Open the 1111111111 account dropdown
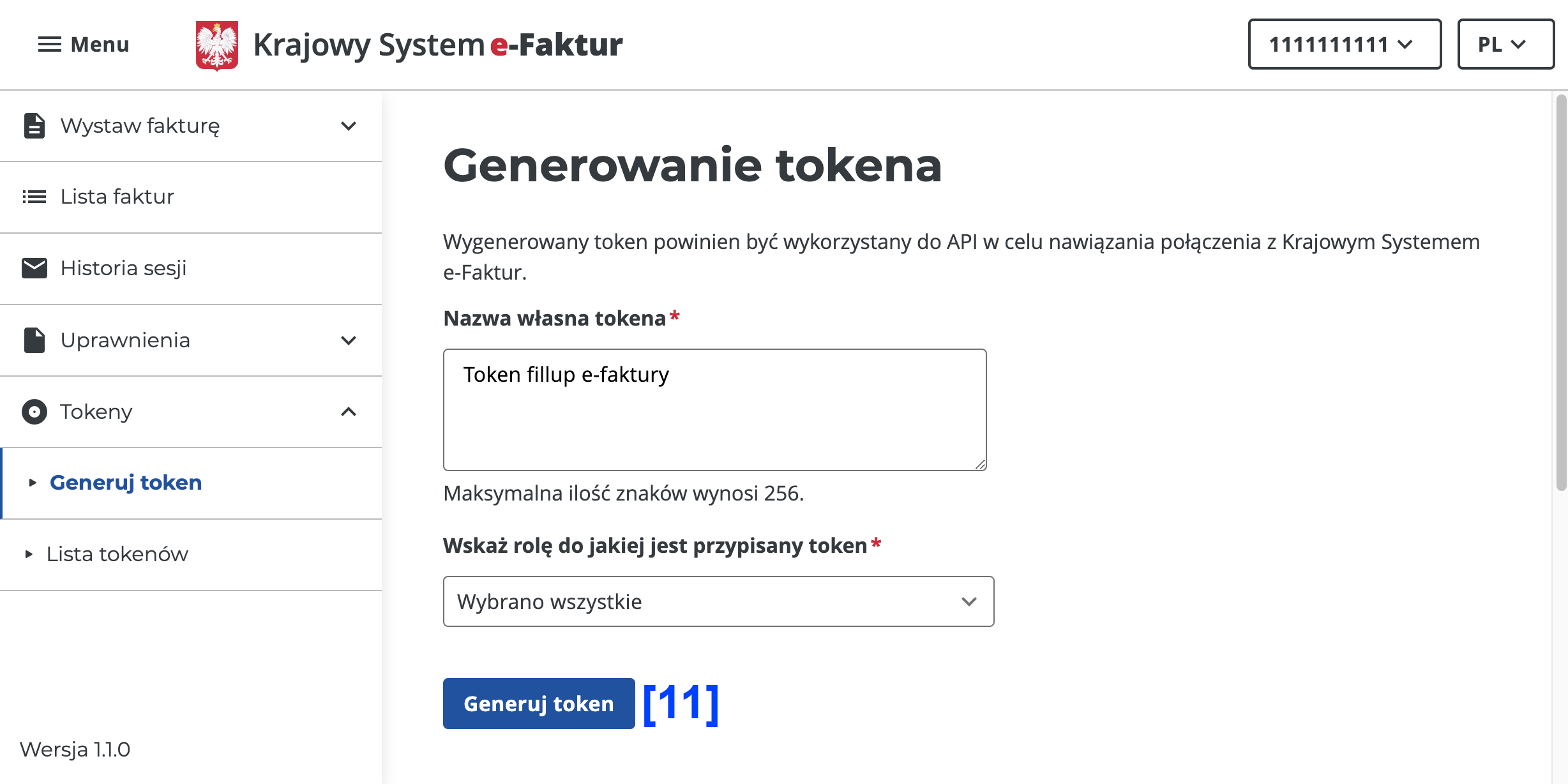 pos(1345,44)
